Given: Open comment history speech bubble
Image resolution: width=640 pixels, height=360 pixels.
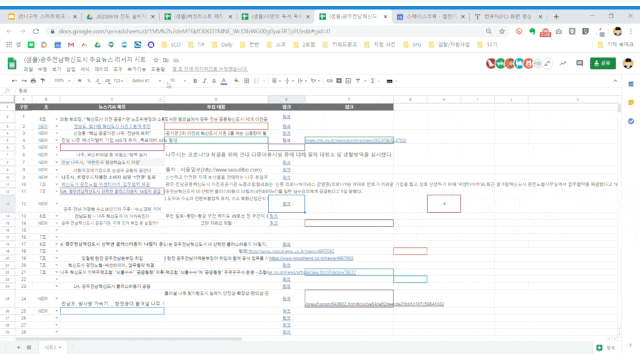Looking at the screenshot, I should (580, 63).
